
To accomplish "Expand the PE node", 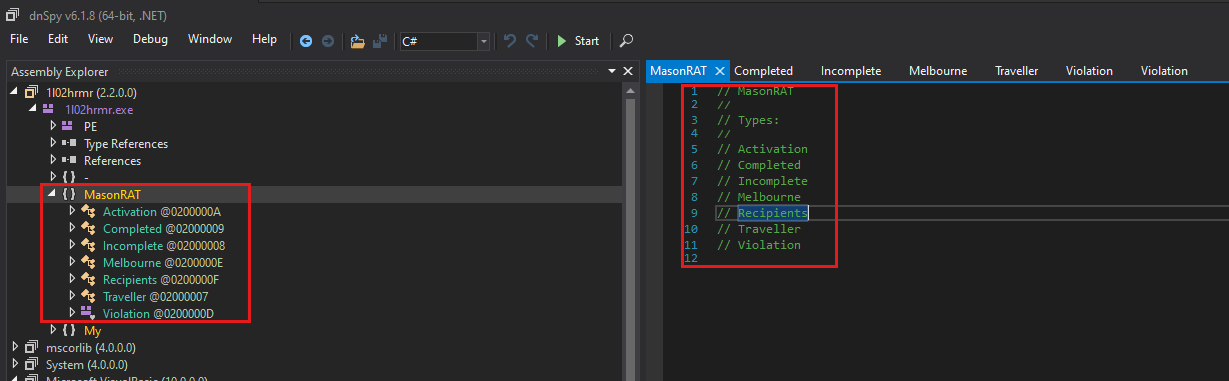I will pyautogui.click(x=53, y=126).
